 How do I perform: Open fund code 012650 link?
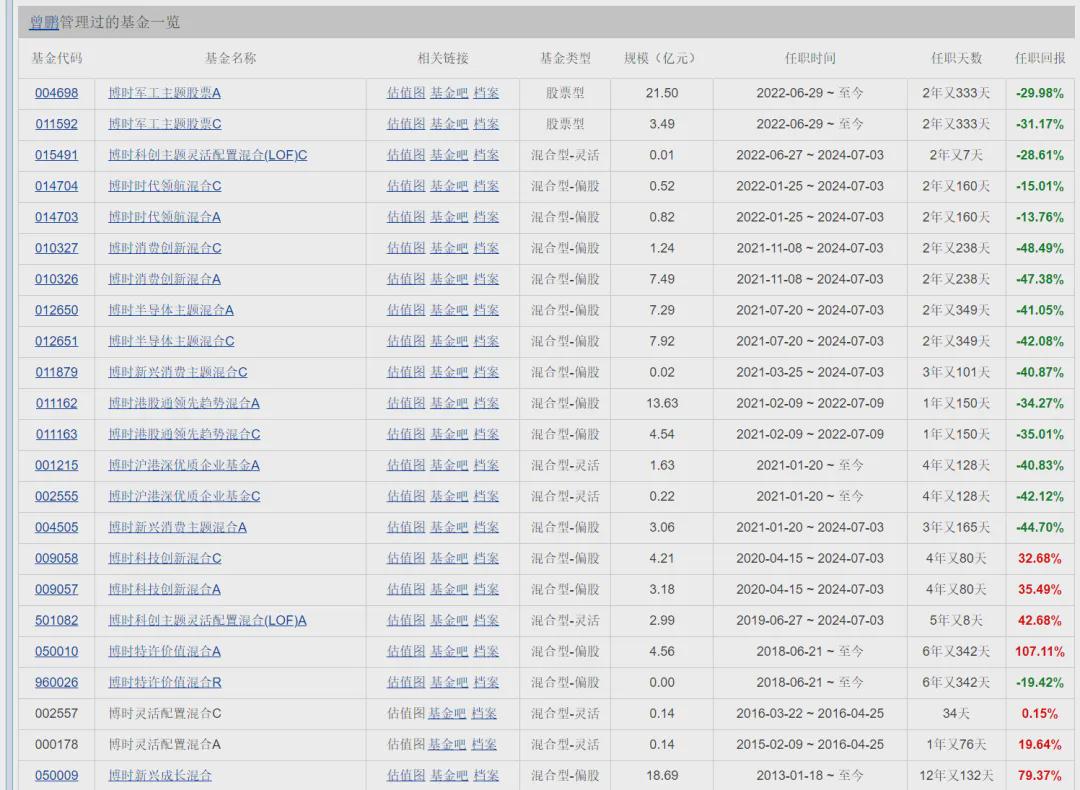point(56,310)
